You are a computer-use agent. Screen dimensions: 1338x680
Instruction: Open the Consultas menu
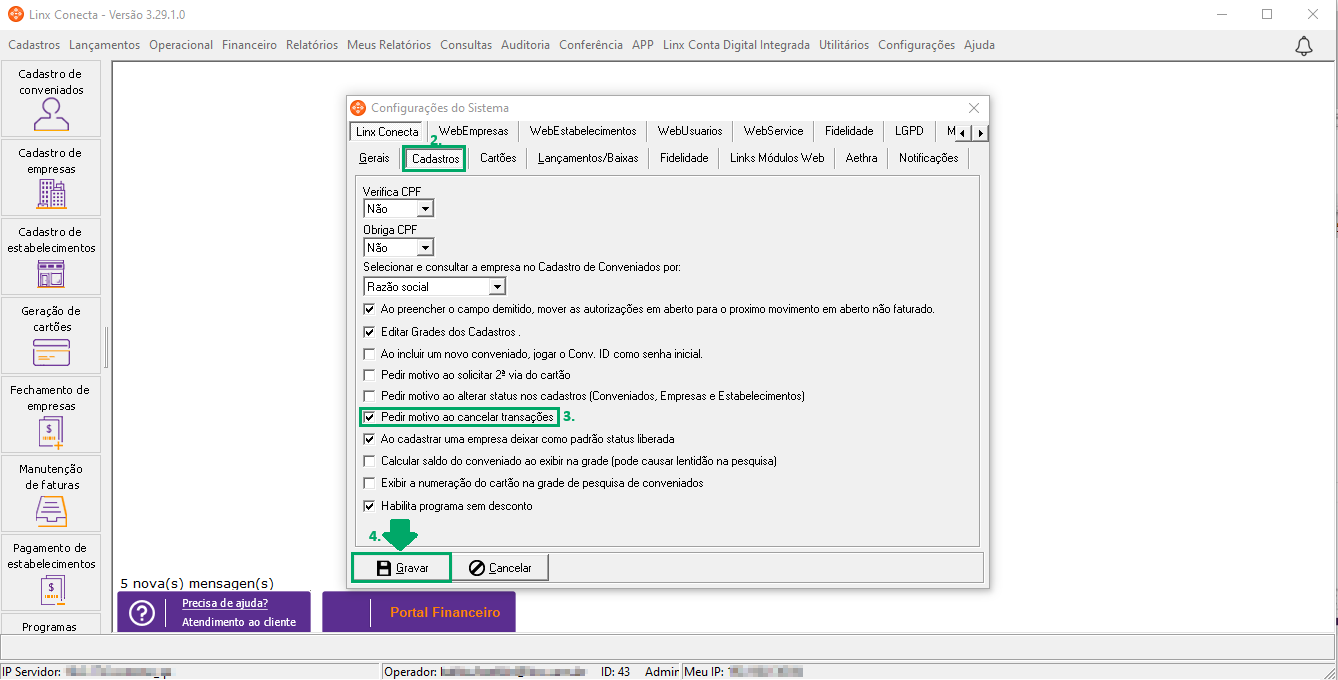(466, 45)
